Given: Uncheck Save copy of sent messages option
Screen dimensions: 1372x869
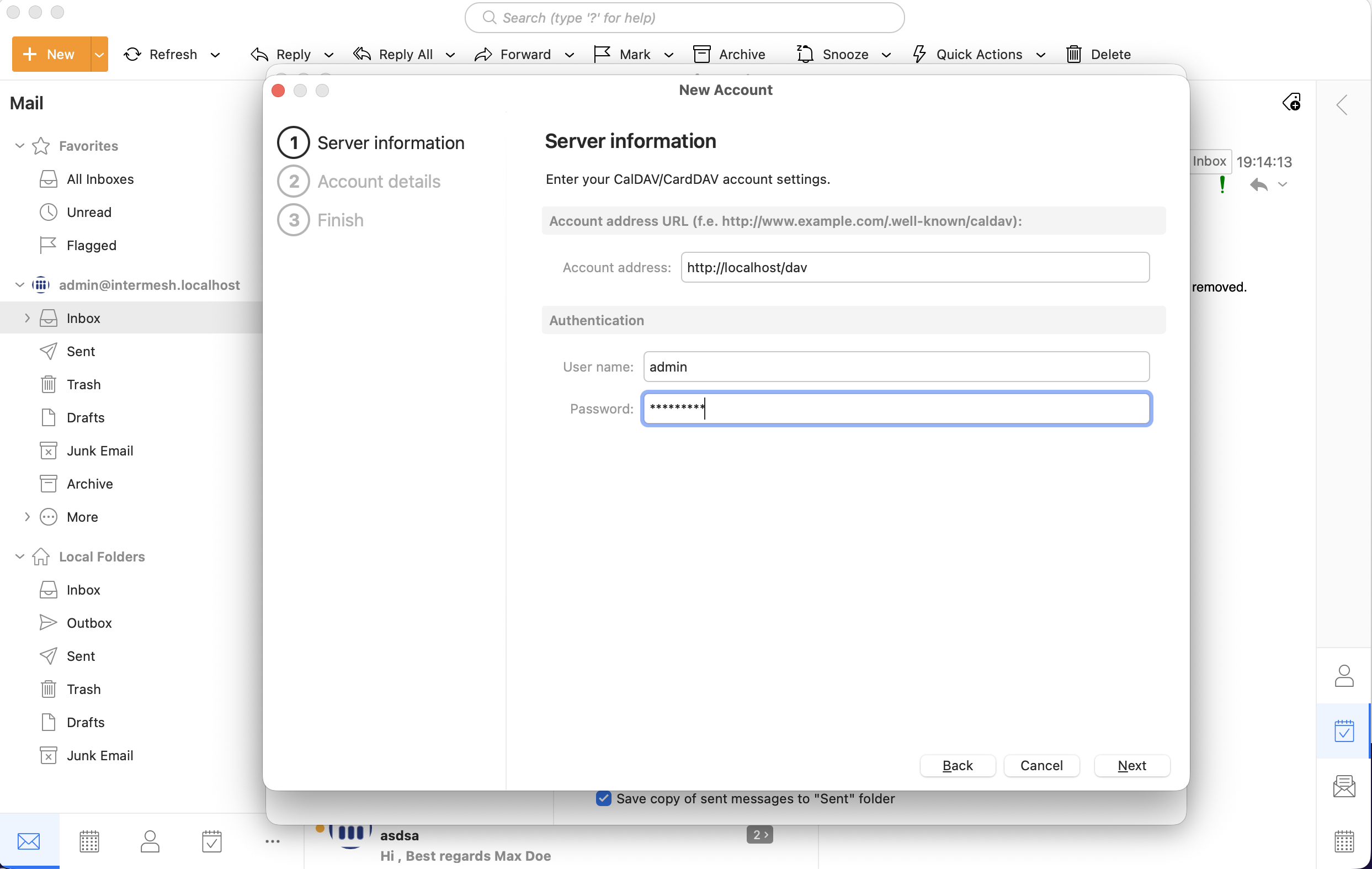Looking at the screenshot, I should [x=603, y=798].
